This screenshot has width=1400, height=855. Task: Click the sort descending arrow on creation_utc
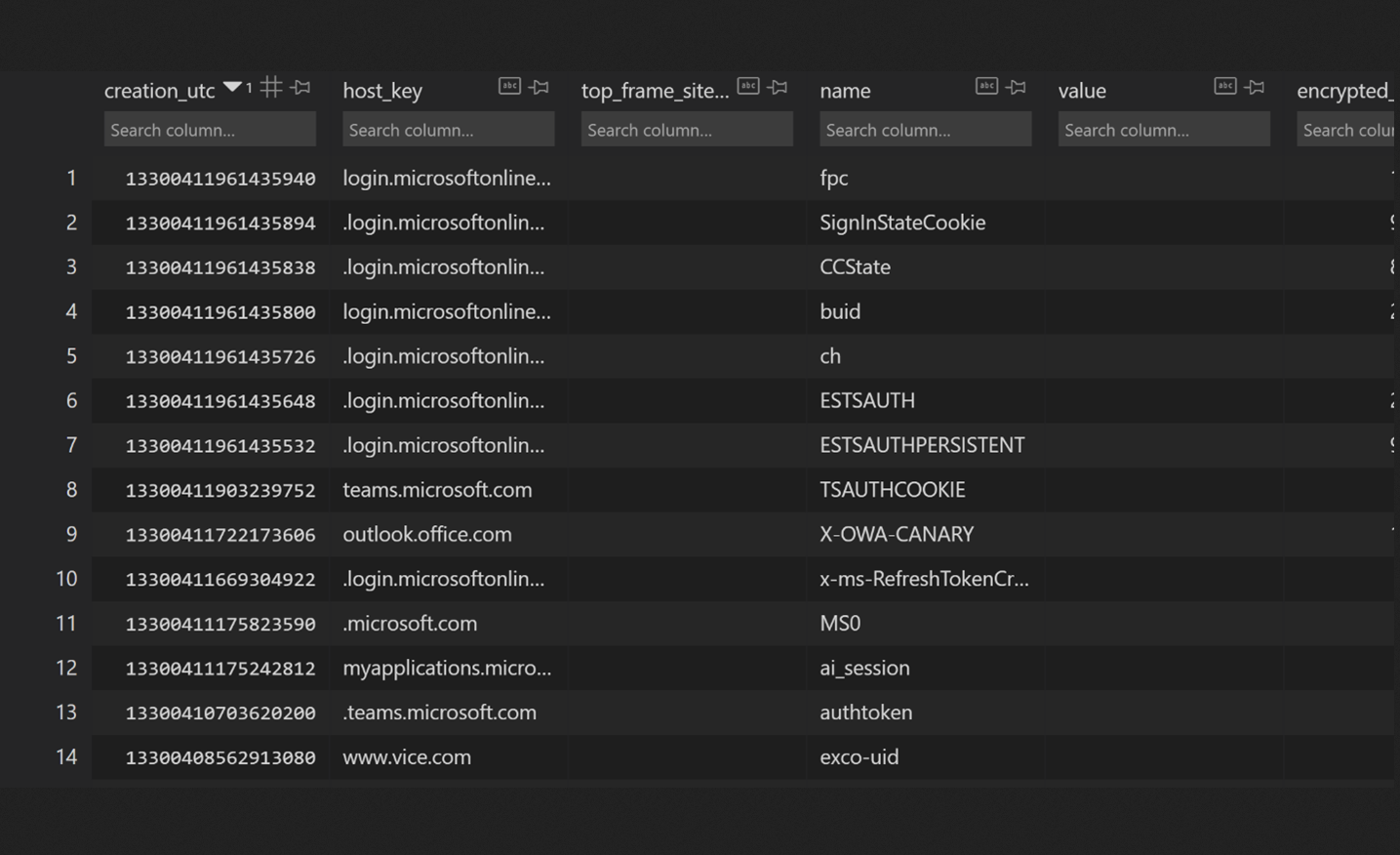[x=232, y=87]
